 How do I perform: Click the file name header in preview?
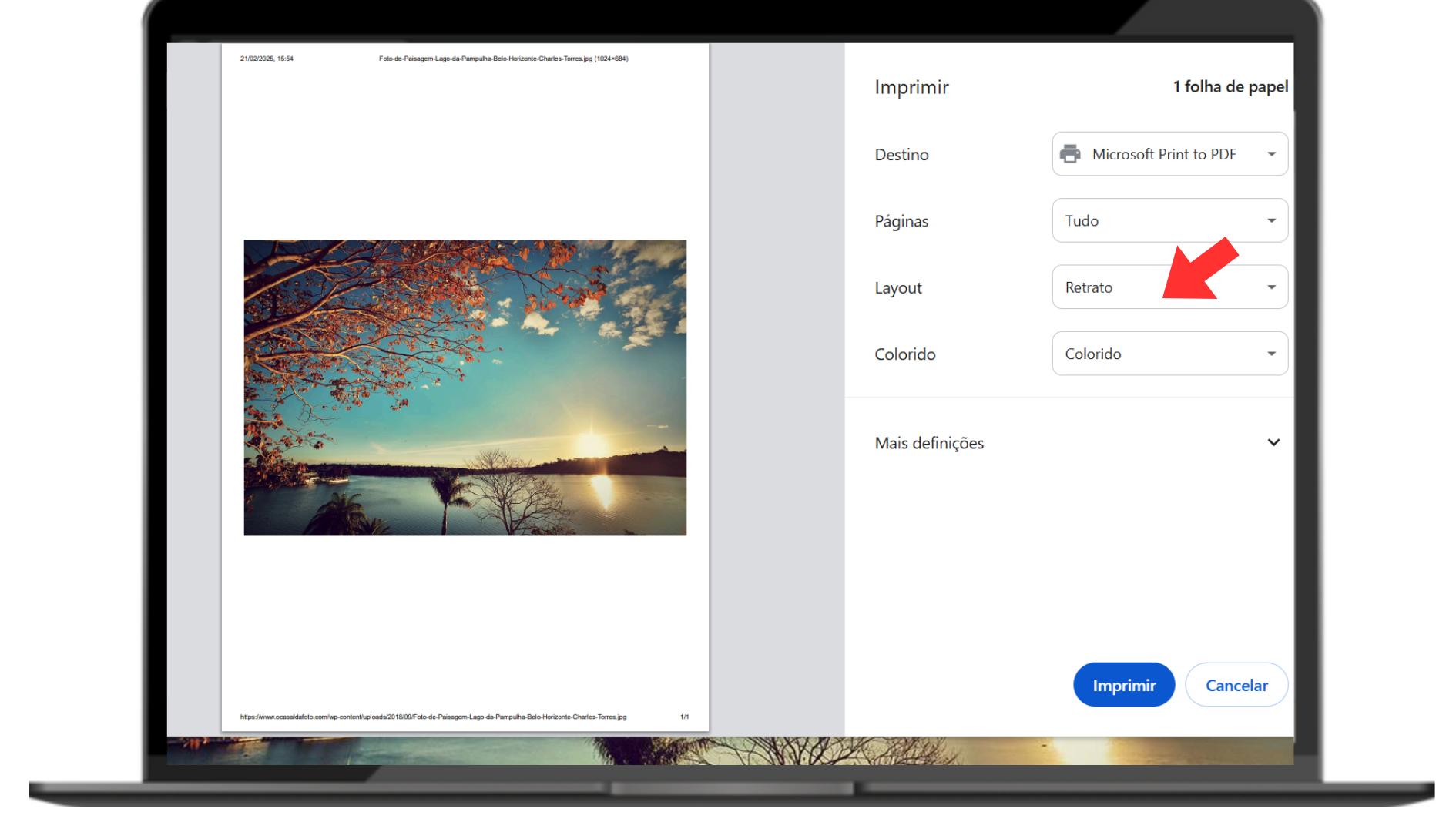[503, 59]
